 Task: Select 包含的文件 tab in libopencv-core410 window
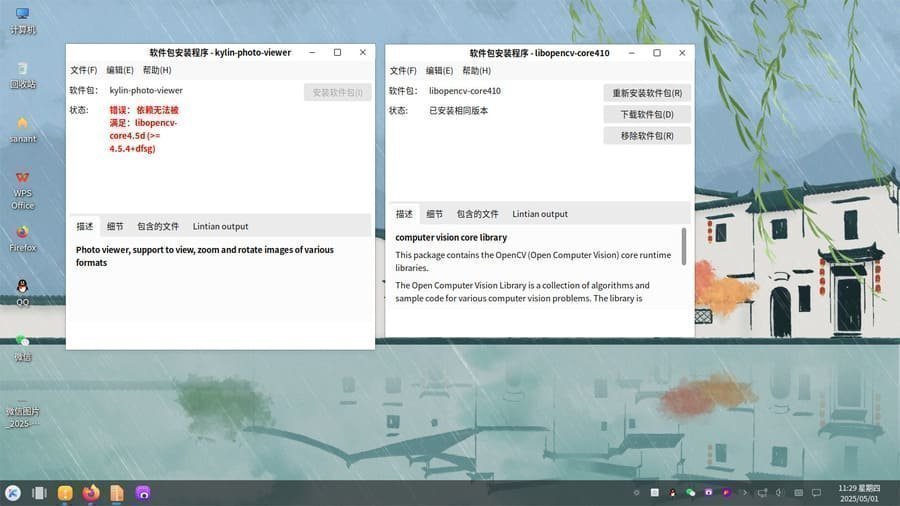pos(478,213)
